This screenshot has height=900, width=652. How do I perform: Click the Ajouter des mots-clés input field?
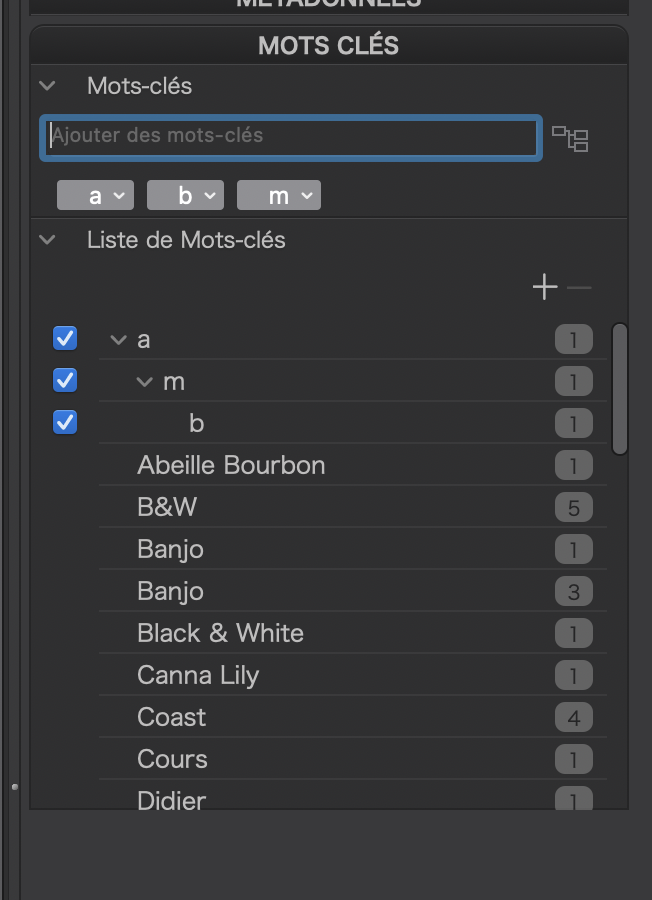290,138
